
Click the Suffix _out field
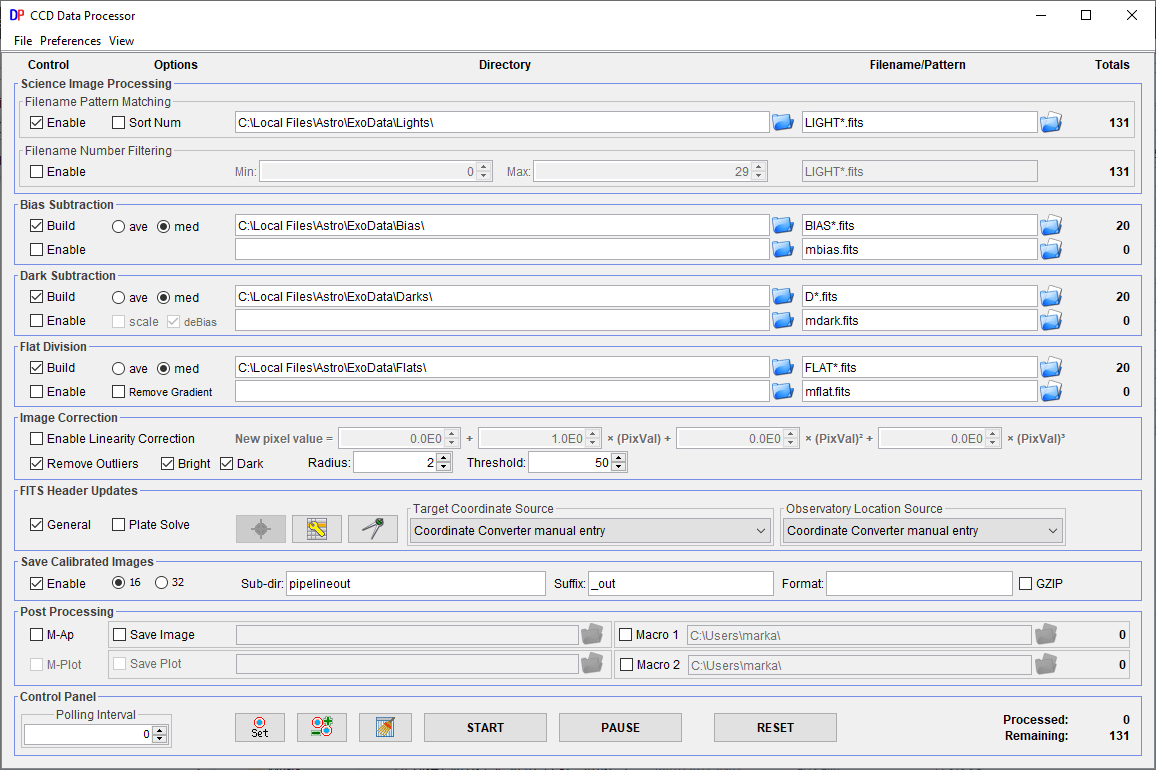(x=681, y=583)
